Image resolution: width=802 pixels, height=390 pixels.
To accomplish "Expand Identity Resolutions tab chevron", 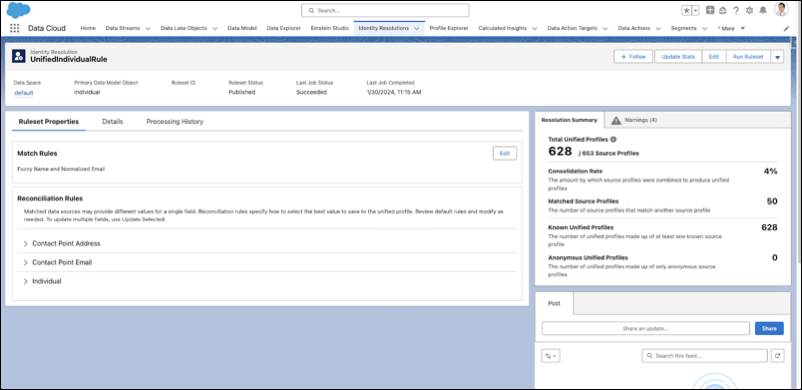I will pyautogui.click(x=417, y=29).
